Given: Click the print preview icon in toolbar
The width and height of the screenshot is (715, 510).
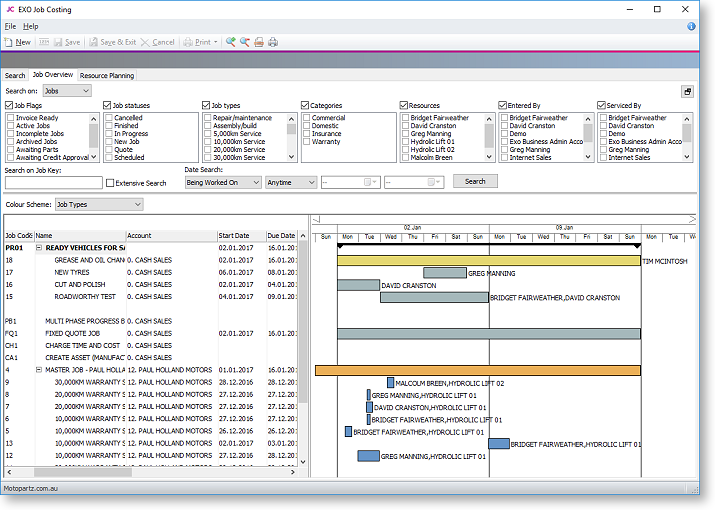Looking at the screenshot, I should (x=259, y=42).
